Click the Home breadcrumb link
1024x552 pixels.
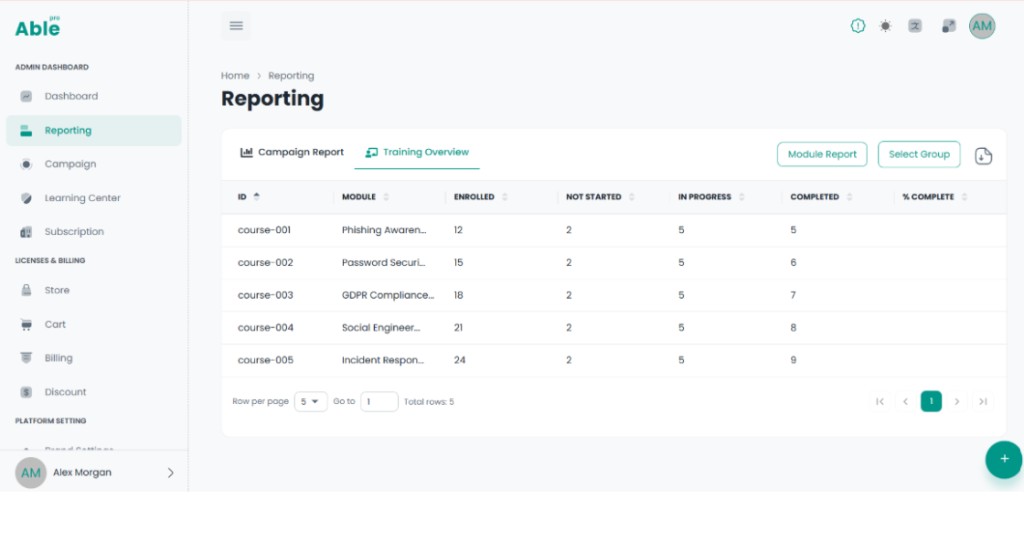235,76
